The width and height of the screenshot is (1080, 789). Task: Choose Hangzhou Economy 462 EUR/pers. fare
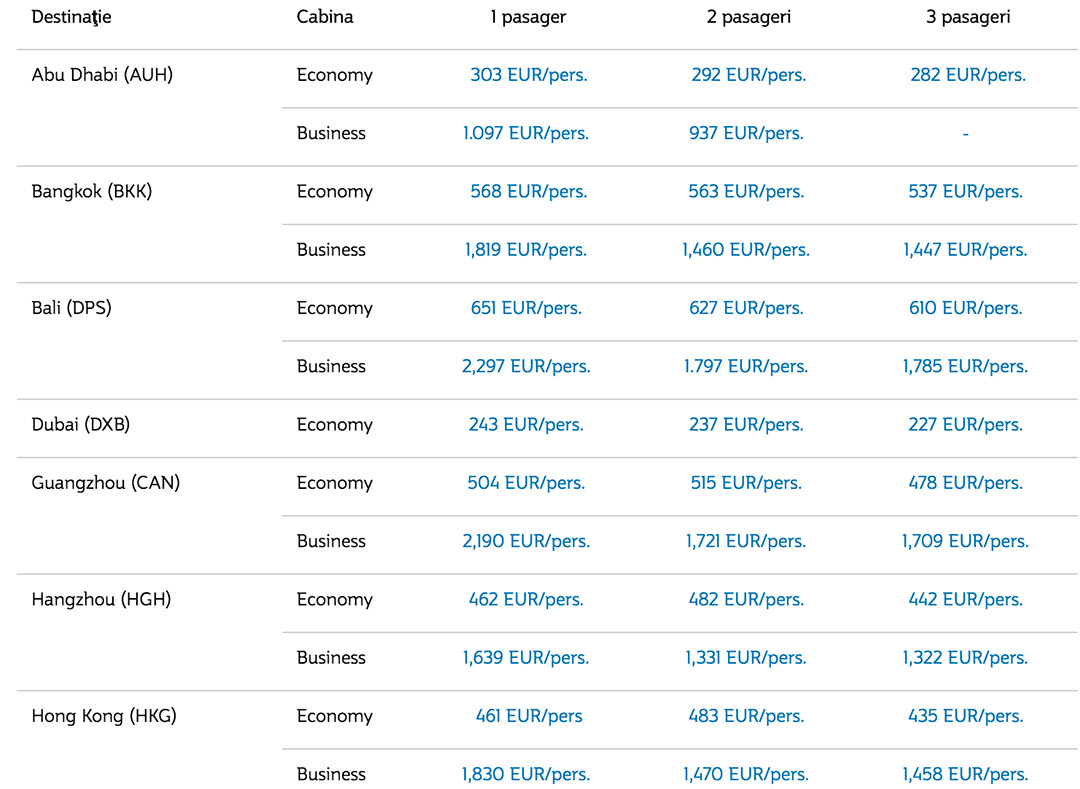(x=526, y=600)
